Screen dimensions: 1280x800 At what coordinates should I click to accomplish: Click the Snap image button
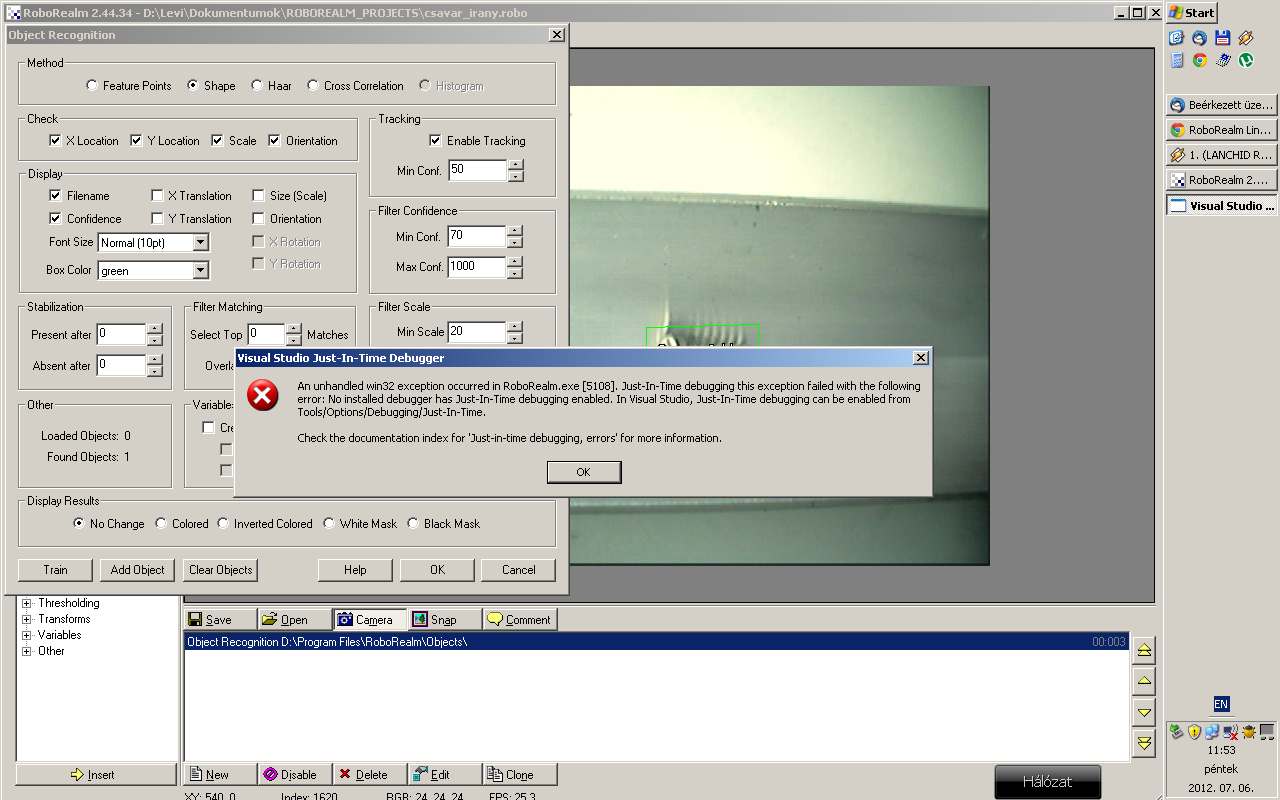(443, 620)
